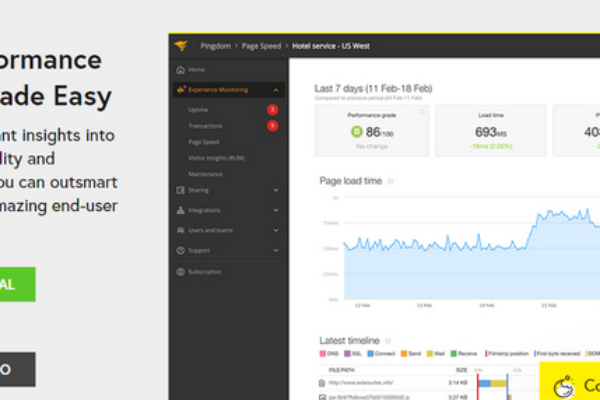The width and height of the screenshot is (600, 400).
Task: Click First byte received legend marker
Action: (535, 354)
